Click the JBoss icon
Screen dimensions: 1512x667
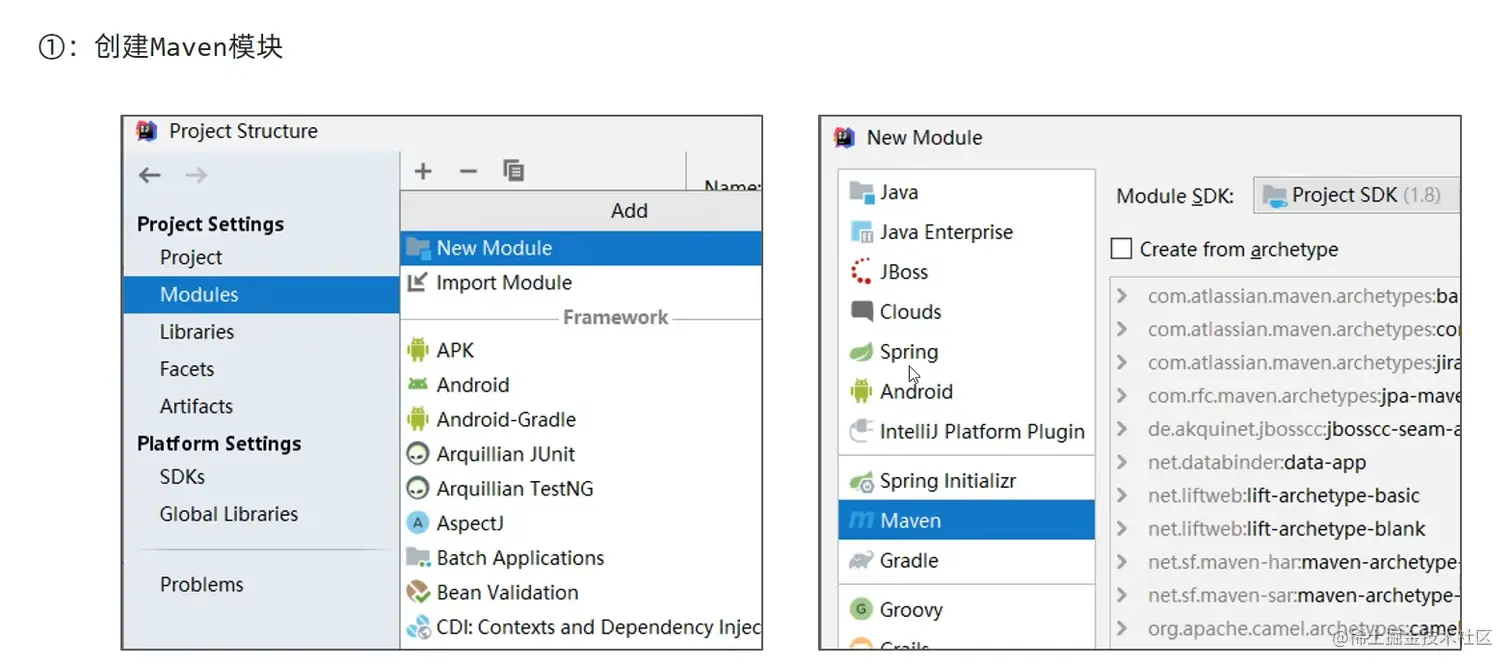(861, 272)
